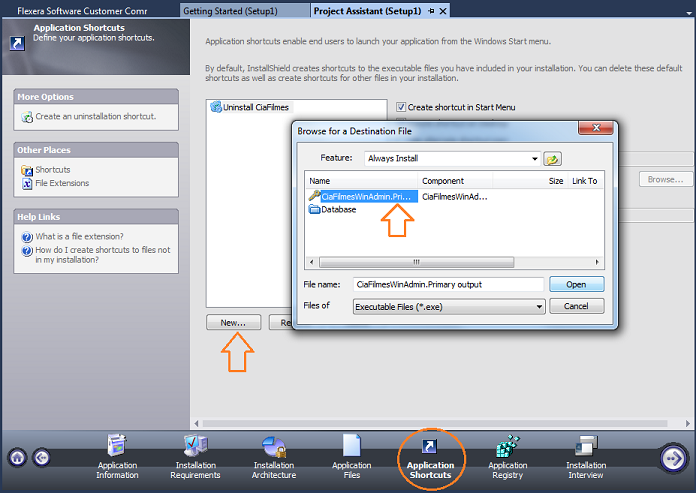Click the key icon of CiaFilmesWinAdmin output
696x493 pixels.
(315, 196)
